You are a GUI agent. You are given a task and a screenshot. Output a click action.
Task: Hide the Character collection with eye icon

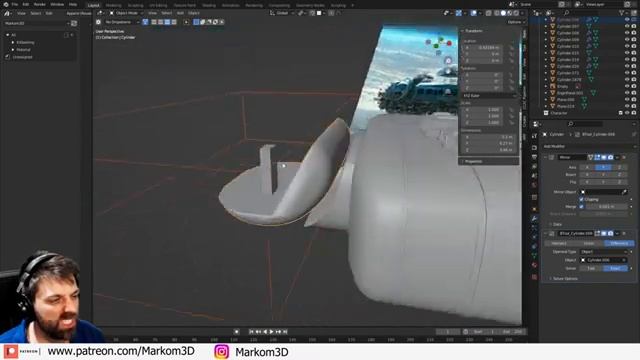point(627,113)
